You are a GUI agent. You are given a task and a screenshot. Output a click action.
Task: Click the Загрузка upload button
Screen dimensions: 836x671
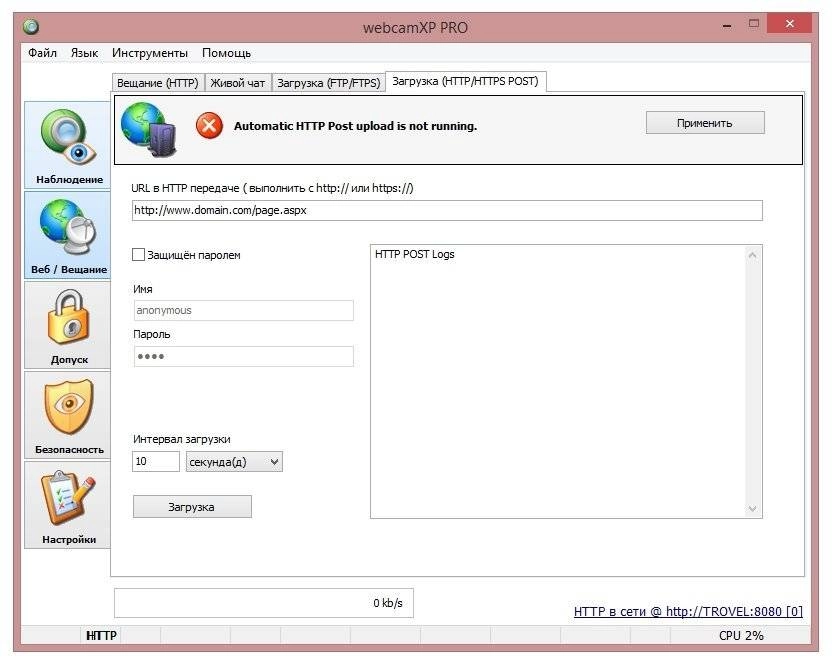[192, 507]
